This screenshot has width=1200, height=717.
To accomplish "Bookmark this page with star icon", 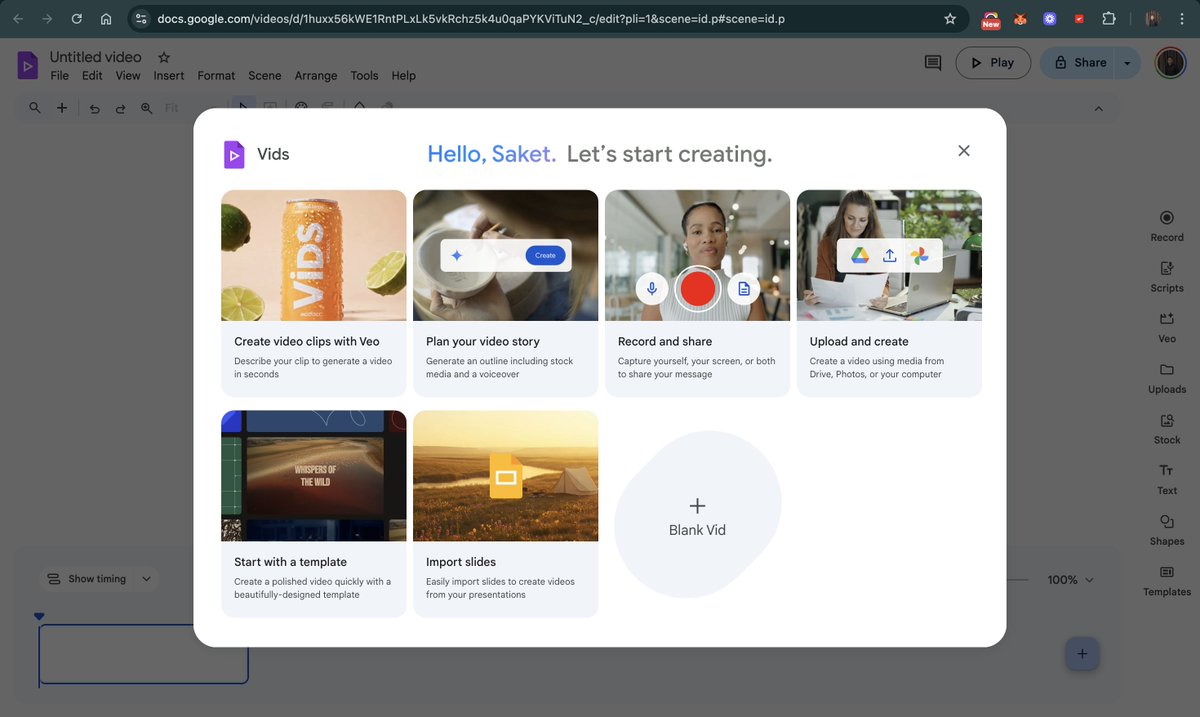I will click(x=950, y=18).
